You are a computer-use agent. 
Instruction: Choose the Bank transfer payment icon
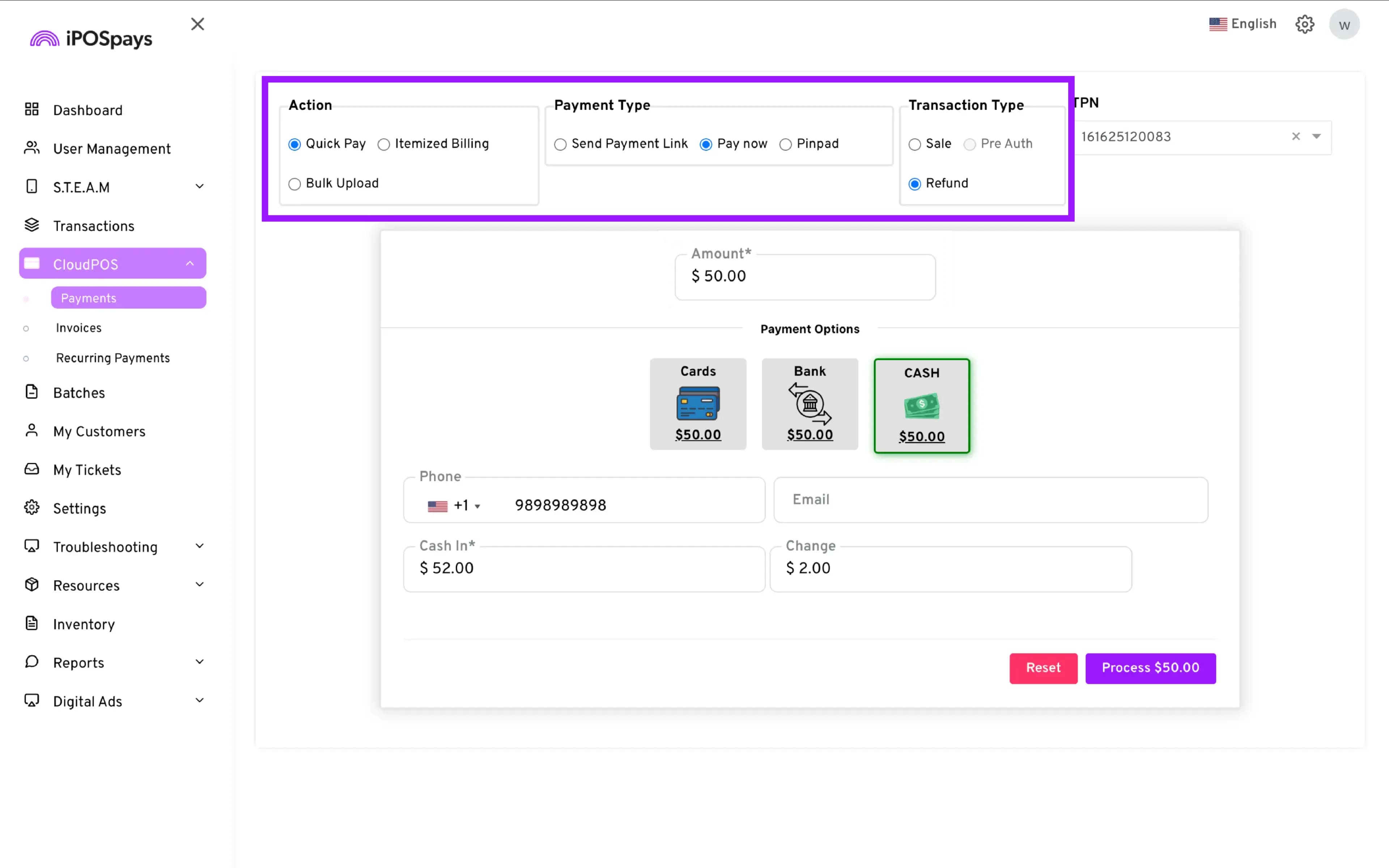coord(809,404)
